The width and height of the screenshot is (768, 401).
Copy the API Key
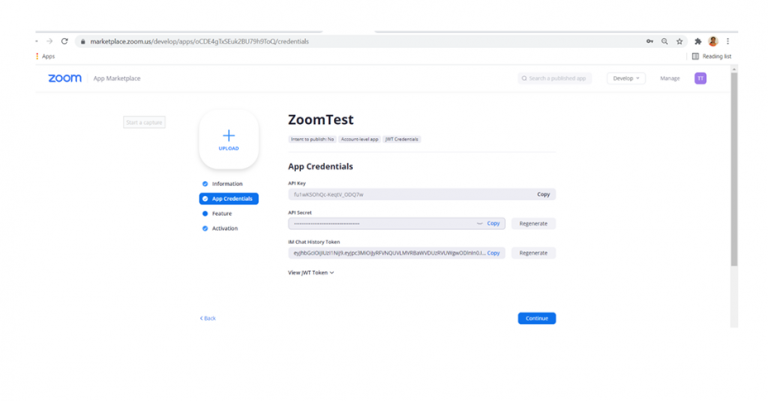(x=543, y=194)
